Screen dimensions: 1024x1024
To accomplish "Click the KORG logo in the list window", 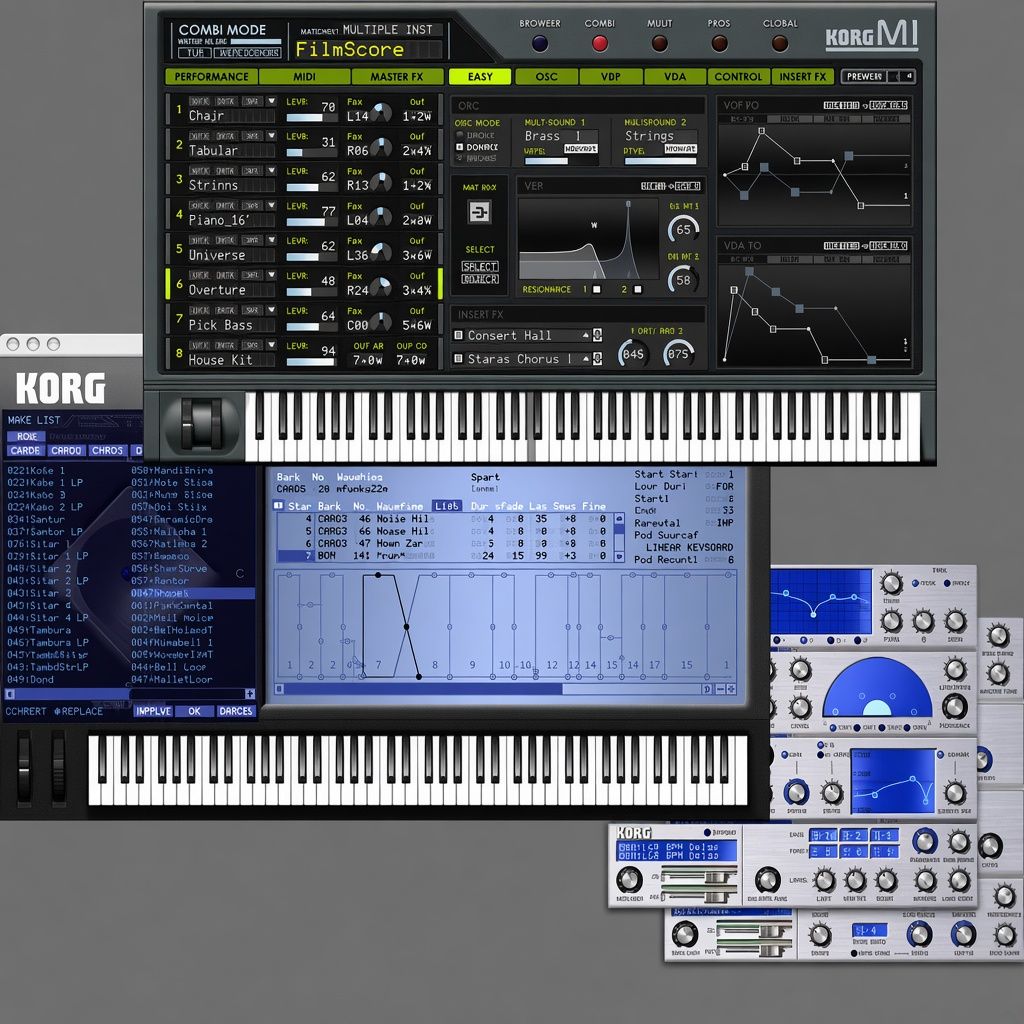I will (x=60, y=389).
